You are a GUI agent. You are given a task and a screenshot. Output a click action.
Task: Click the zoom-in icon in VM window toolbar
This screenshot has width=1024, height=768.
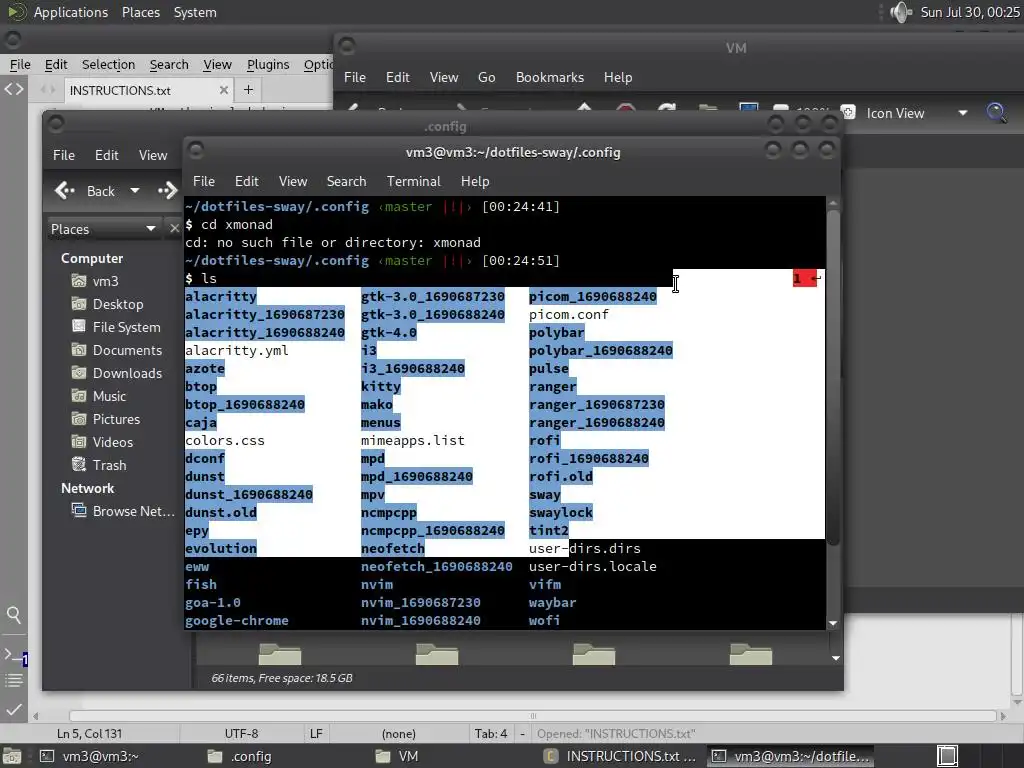pyautogui.click(x=848, y=112)
